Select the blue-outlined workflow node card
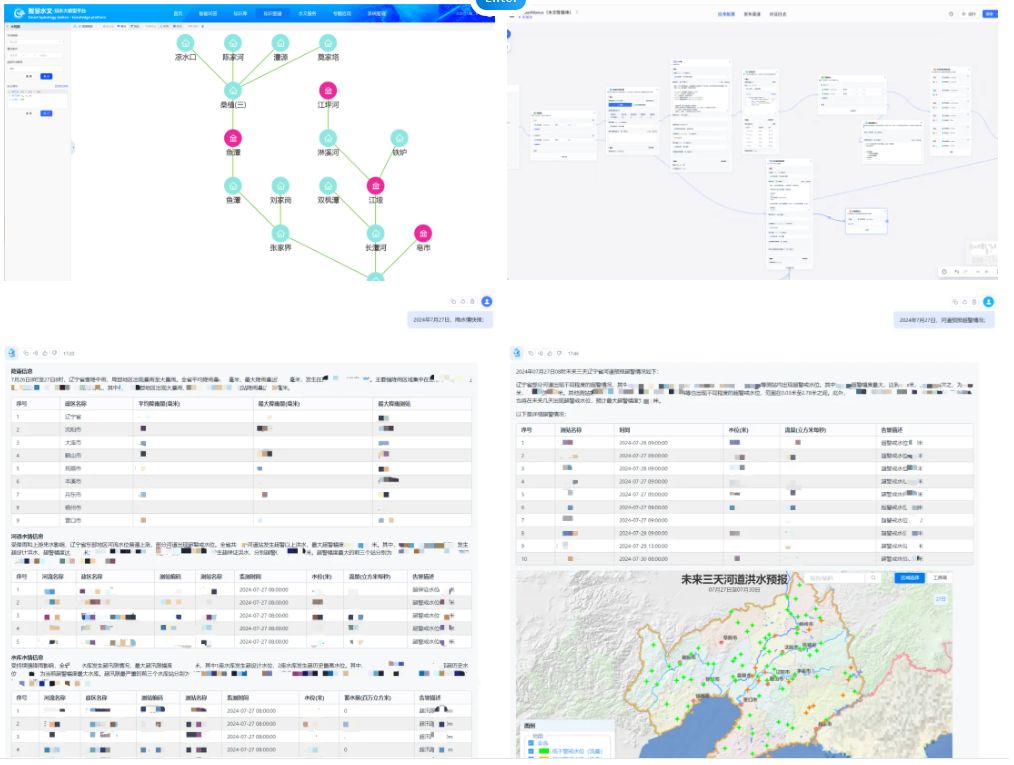The image size is (1014, 765). point(867,221)
